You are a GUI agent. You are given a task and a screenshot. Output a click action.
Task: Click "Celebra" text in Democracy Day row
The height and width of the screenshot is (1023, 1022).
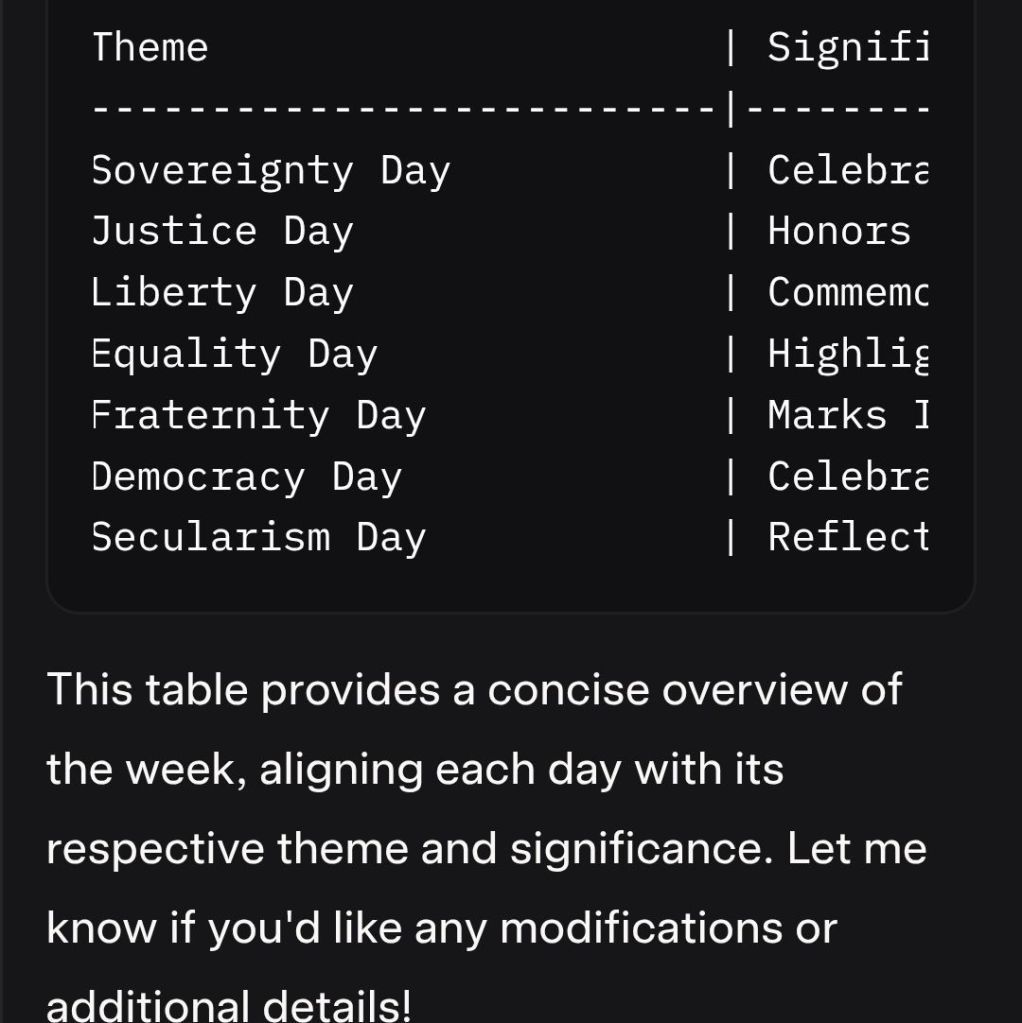pyautogui.click(x=848, y=476)
